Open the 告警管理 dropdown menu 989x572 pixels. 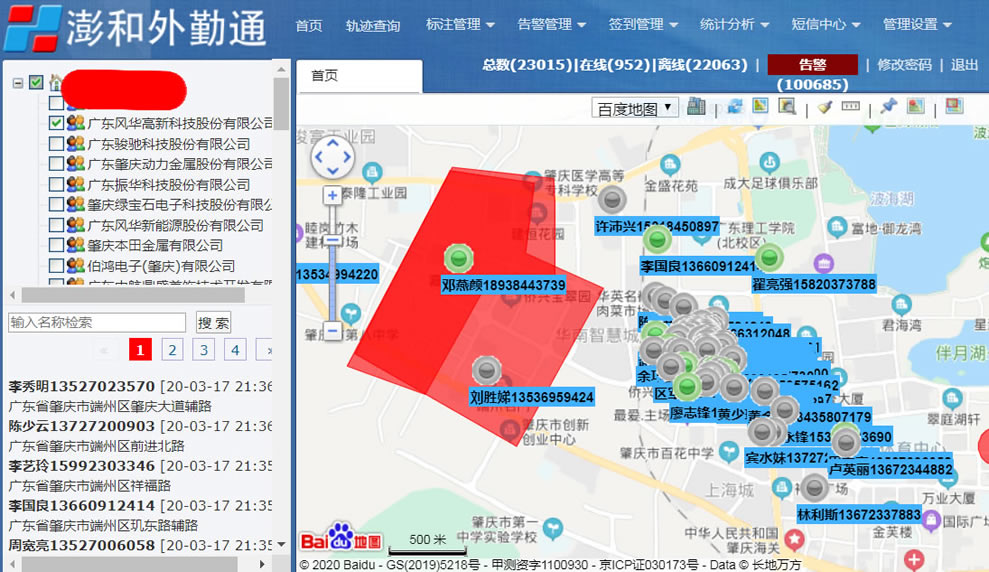click(551, 25)
